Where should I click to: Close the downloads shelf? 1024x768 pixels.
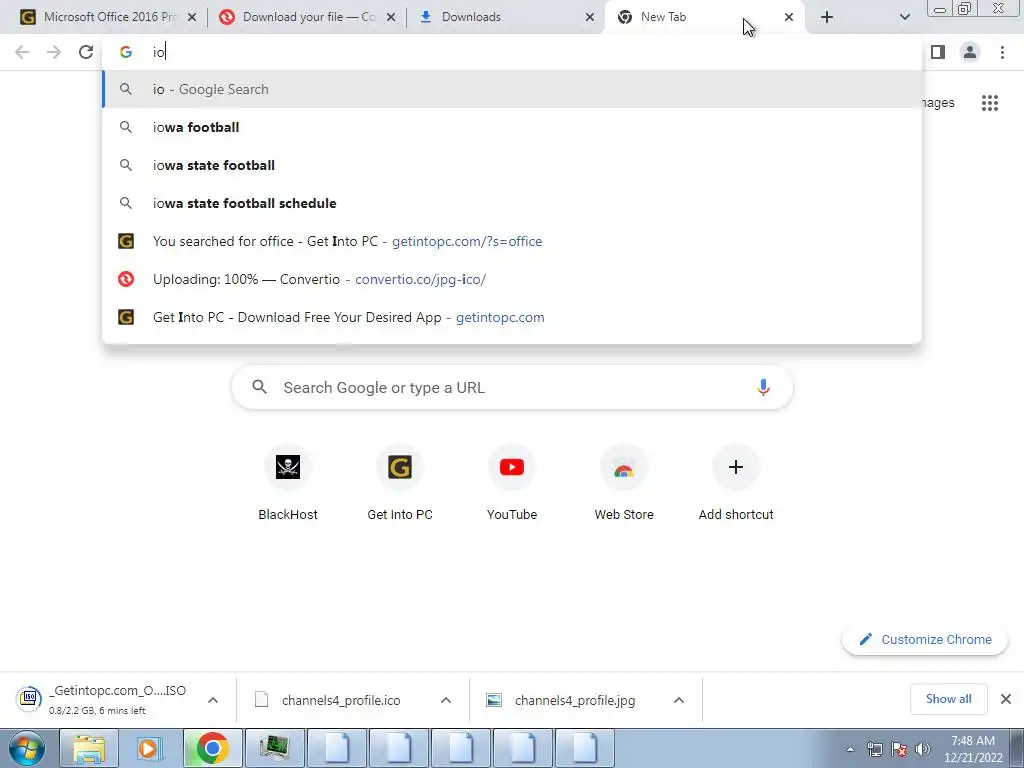click(1006, 699)
